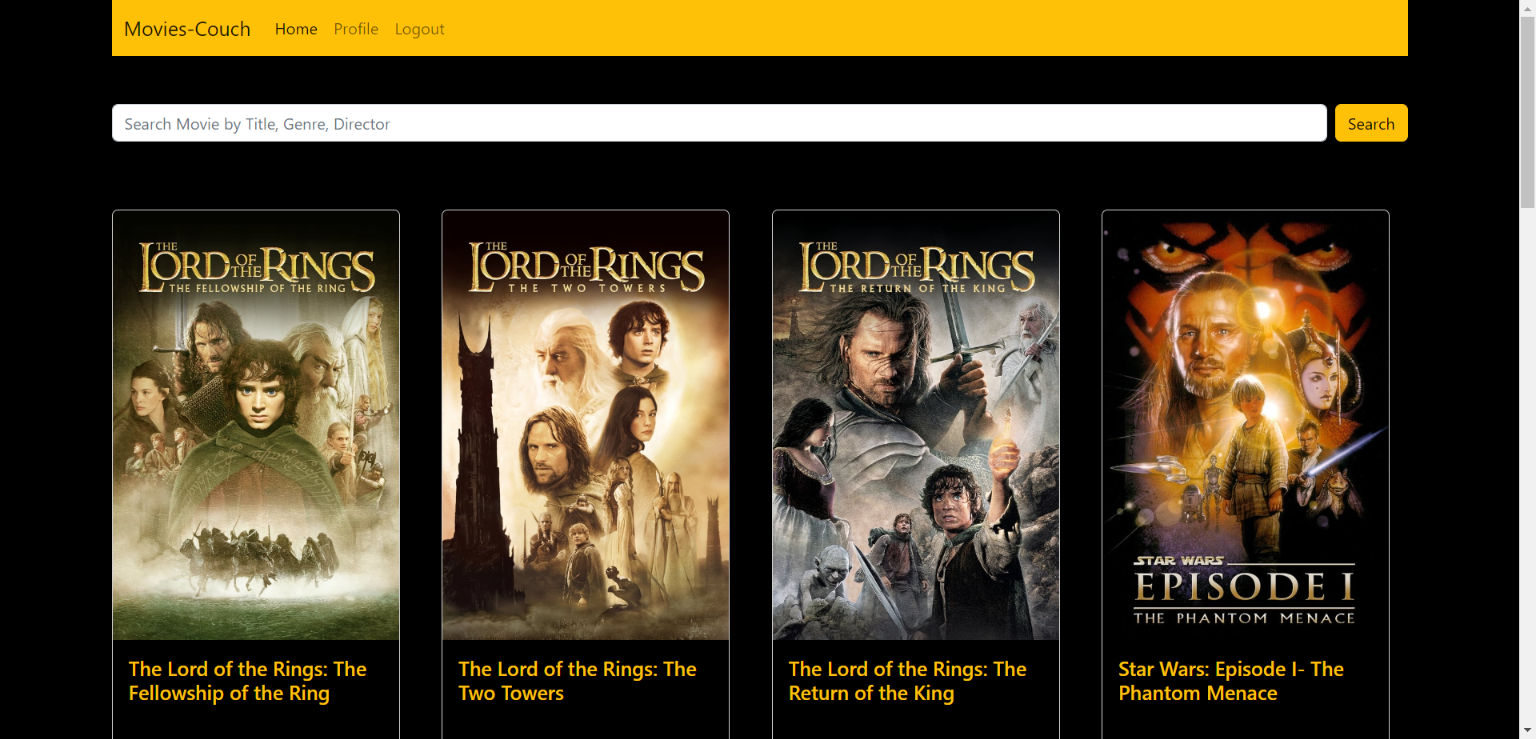Click title 'The Lord of the Rings: The Return of the King'
Viewport: 1536px width, 739px height.
908,681
